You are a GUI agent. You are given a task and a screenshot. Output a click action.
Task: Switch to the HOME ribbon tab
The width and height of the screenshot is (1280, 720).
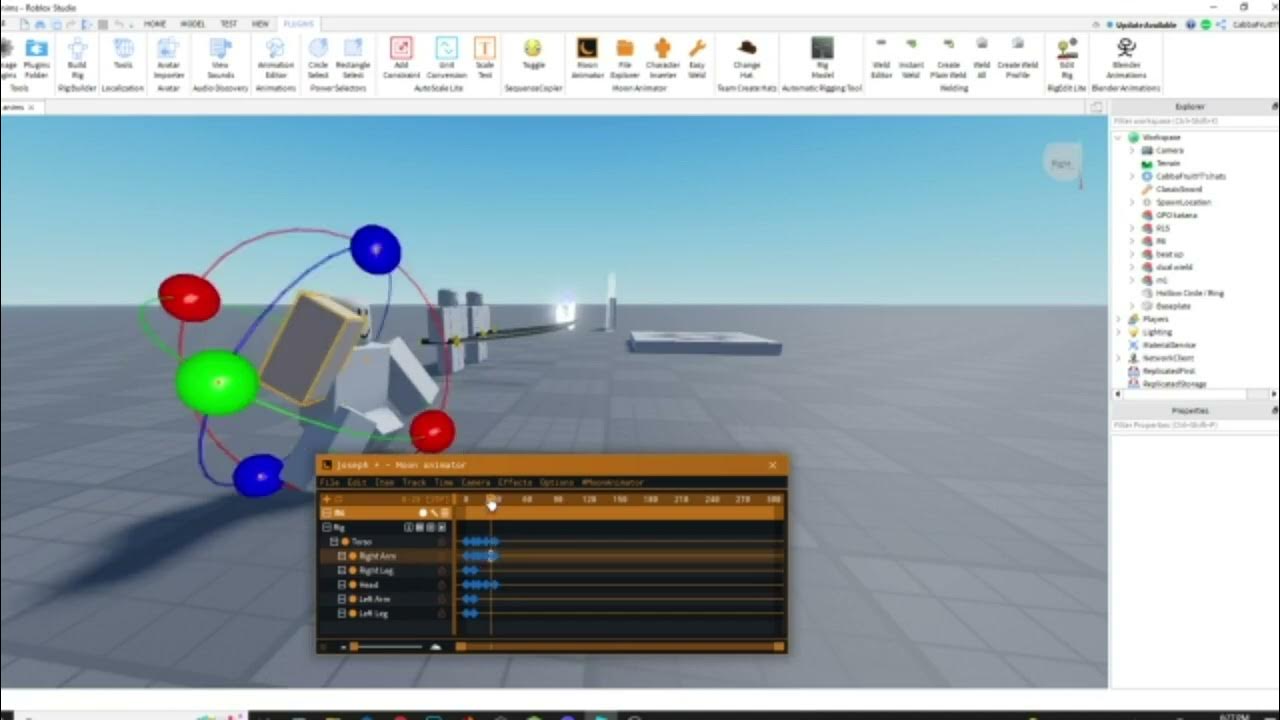point(154,23)
